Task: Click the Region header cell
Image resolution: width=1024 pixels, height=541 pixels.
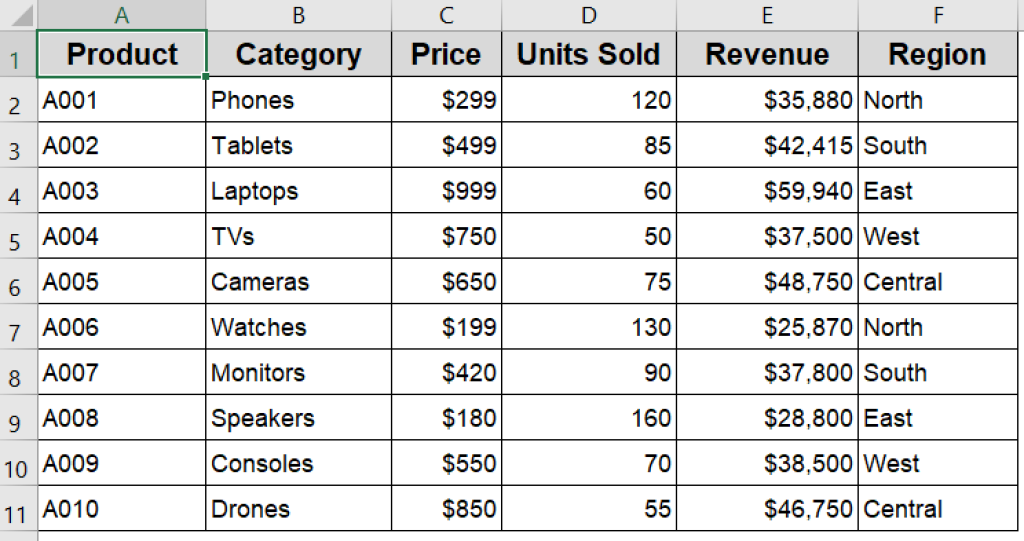Action: pos(937,55)
